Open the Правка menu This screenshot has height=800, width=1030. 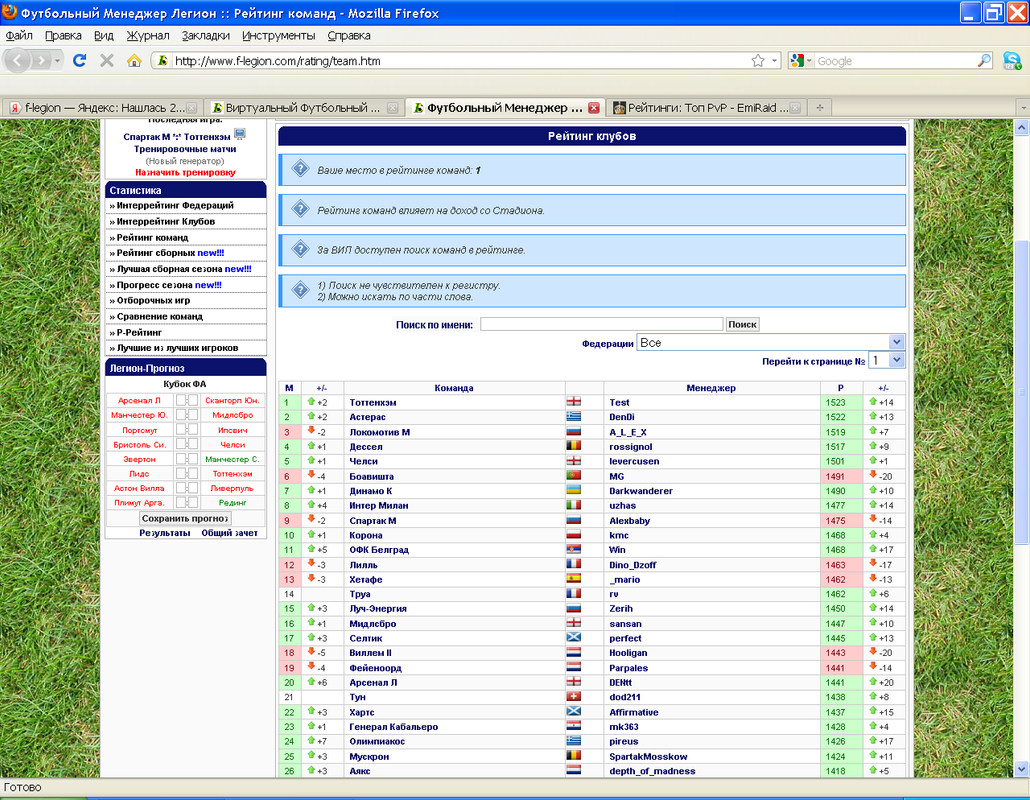pos(63,35)
